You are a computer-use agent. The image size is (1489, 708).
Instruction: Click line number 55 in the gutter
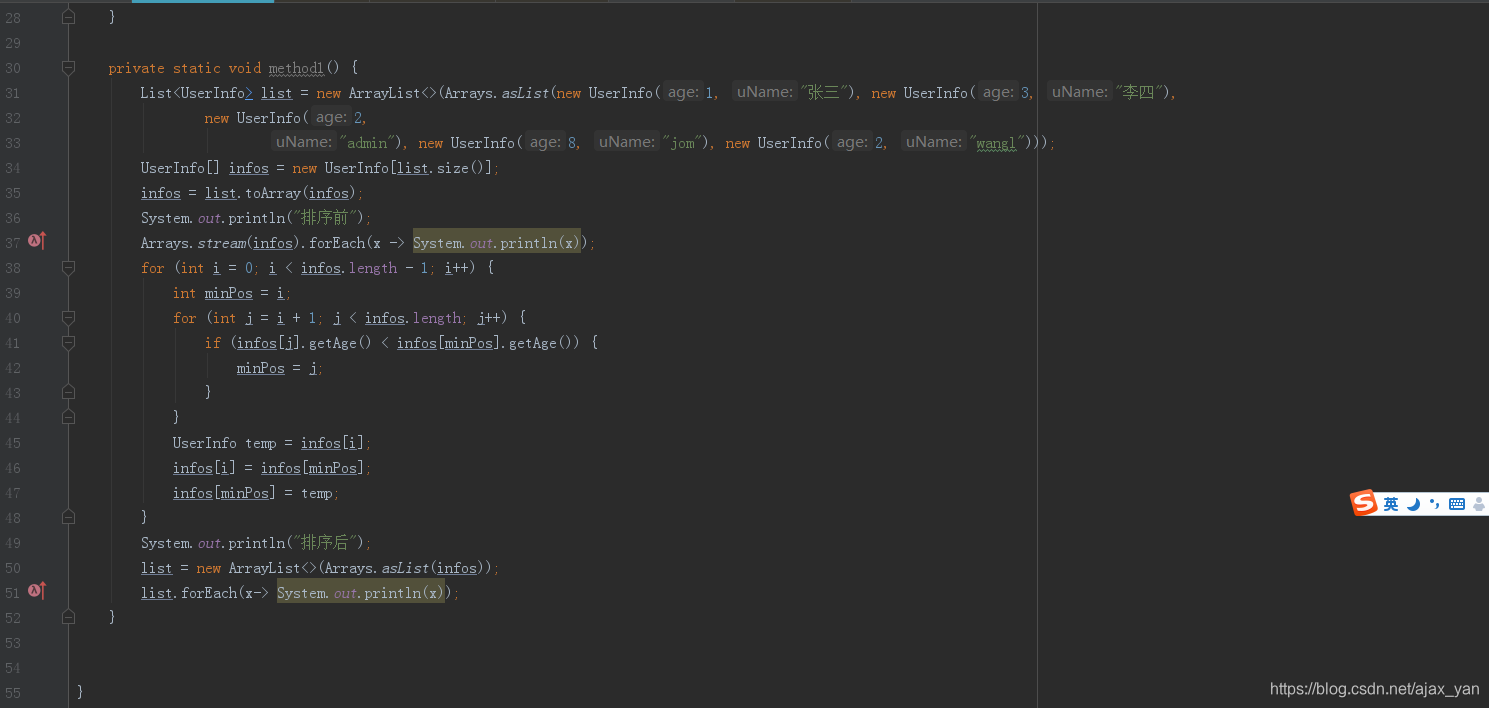coord(13,693)
